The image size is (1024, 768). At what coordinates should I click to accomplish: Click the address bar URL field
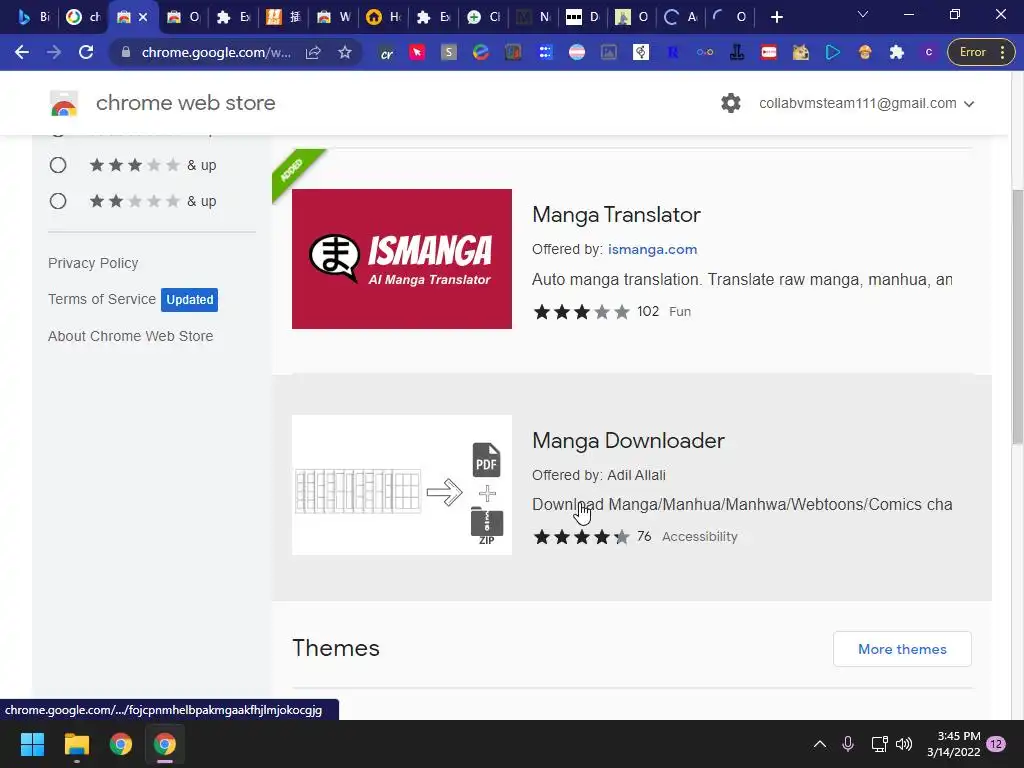pyautogui.click(x=216, y=52)
